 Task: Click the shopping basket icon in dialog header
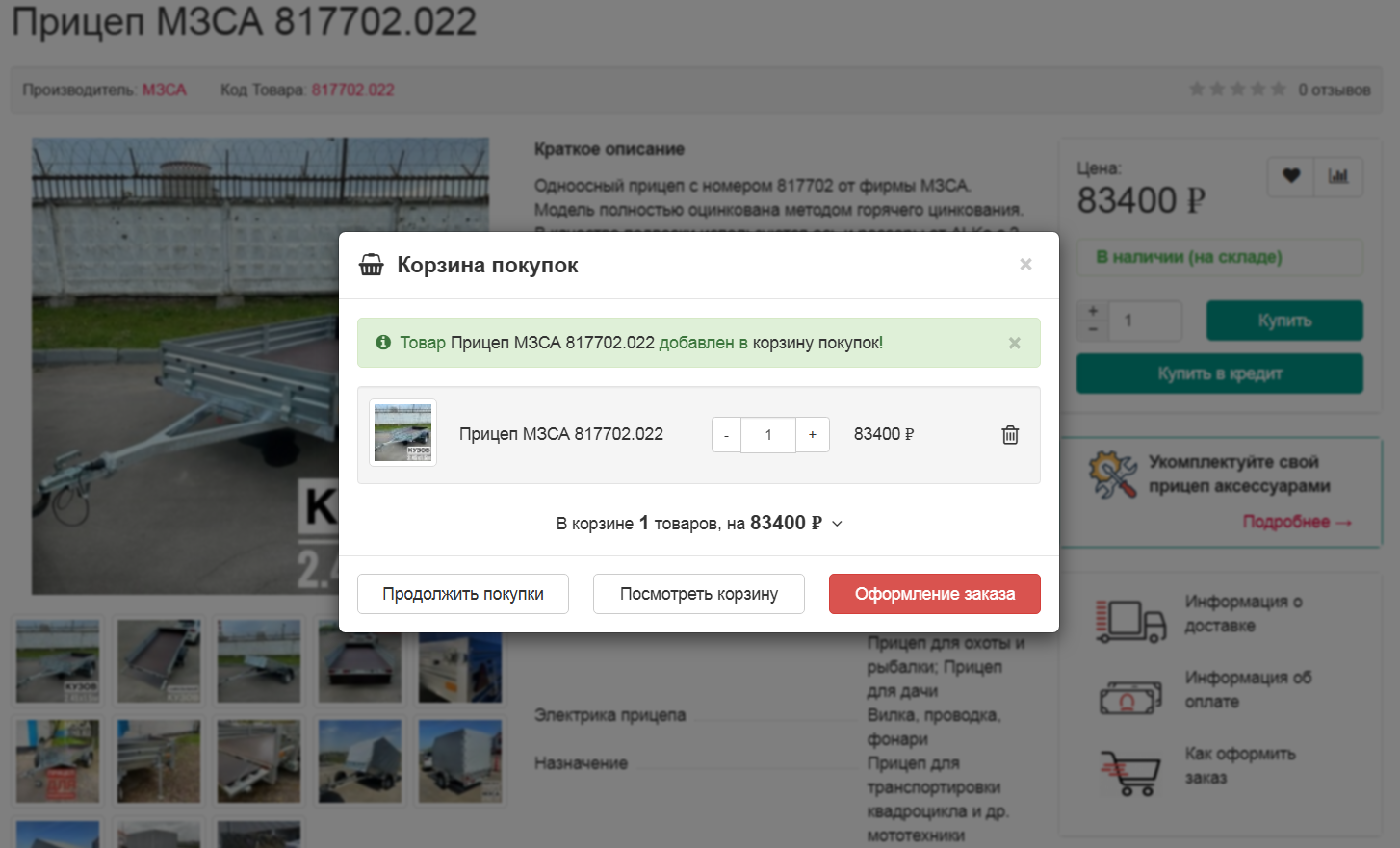pos(371,265)
